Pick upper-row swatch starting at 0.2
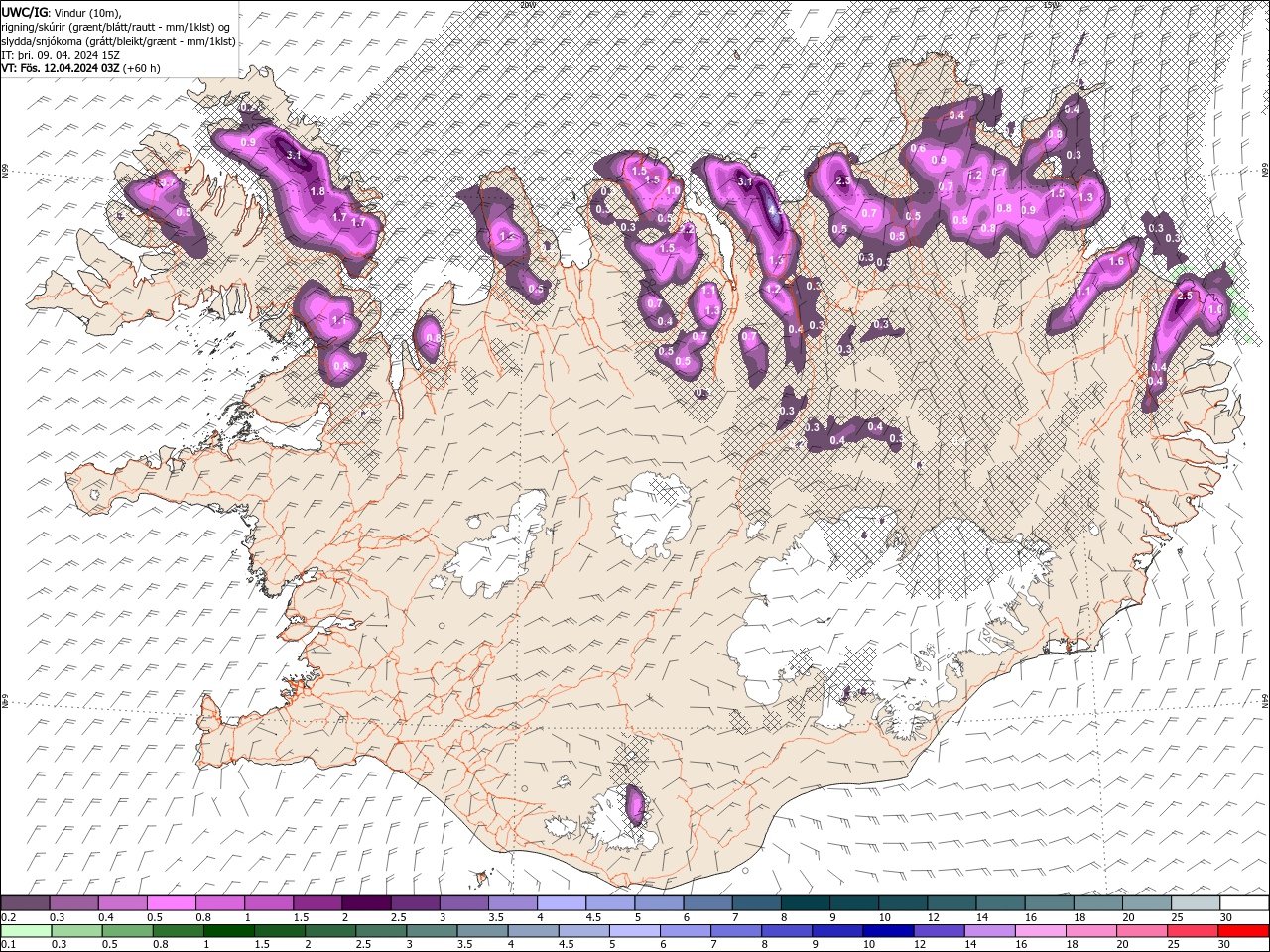1270x952 pixels. click(25, 903)
